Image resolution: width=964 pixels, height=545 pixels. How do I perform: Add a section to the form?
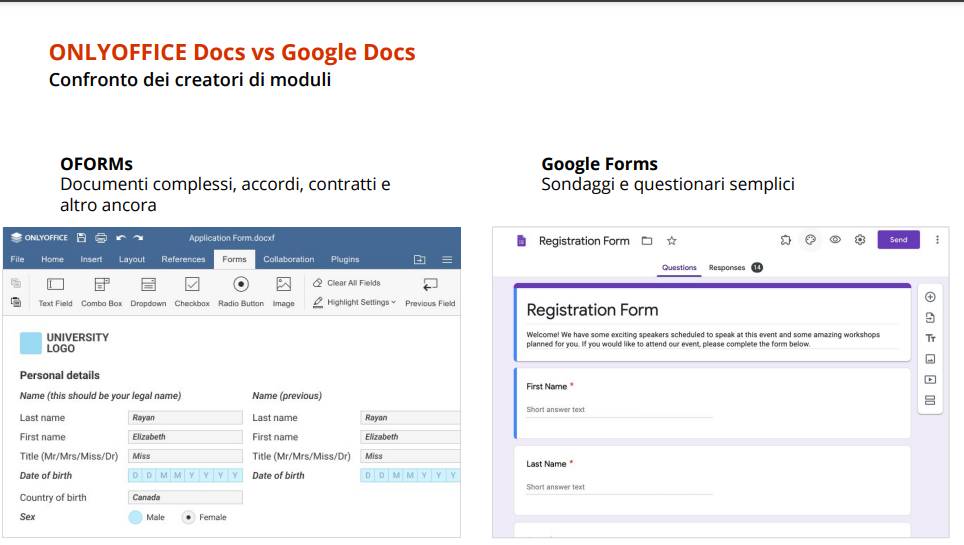coord(930,400)
